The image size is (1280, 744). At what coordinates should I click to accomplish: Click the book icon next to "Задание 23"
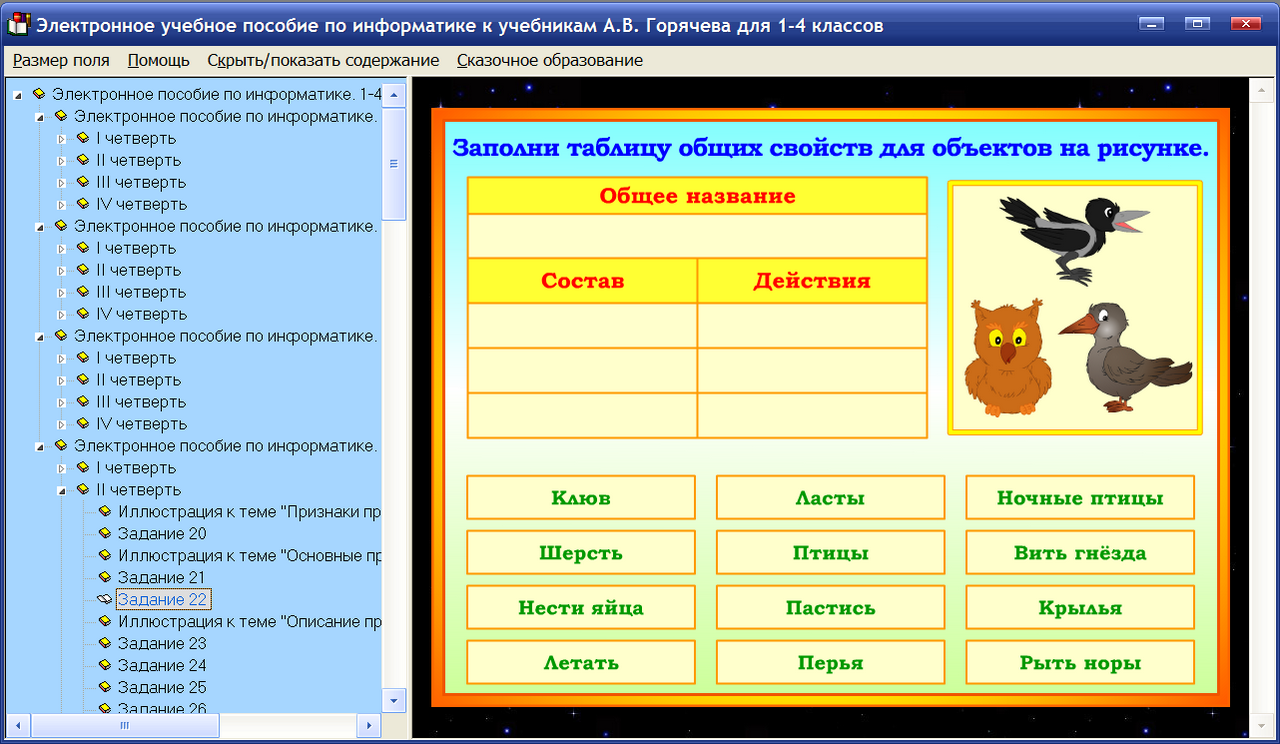[104, 643]
